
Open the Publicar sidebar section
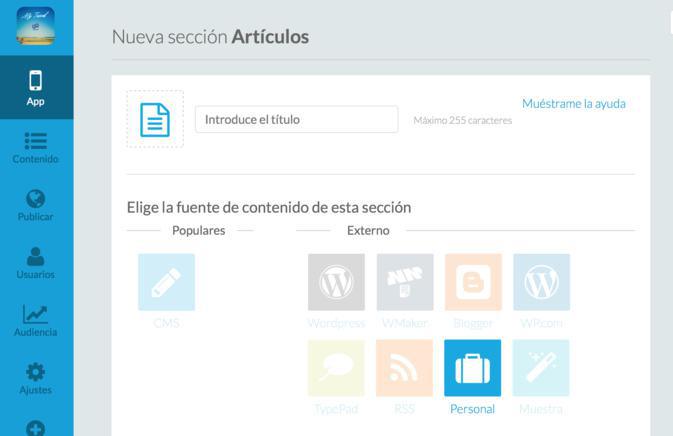(x=36, y=205)
